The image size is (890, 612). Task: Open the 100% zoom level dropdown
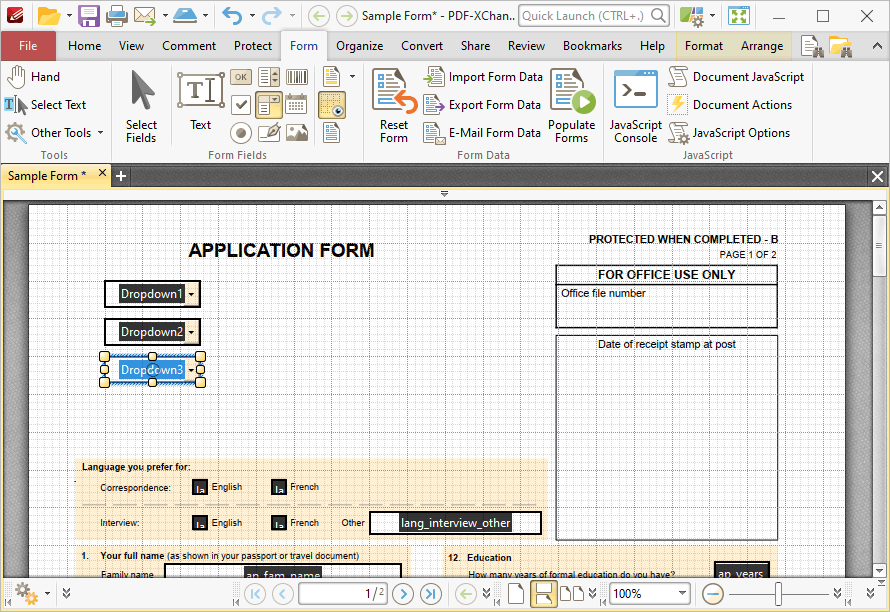682,594
